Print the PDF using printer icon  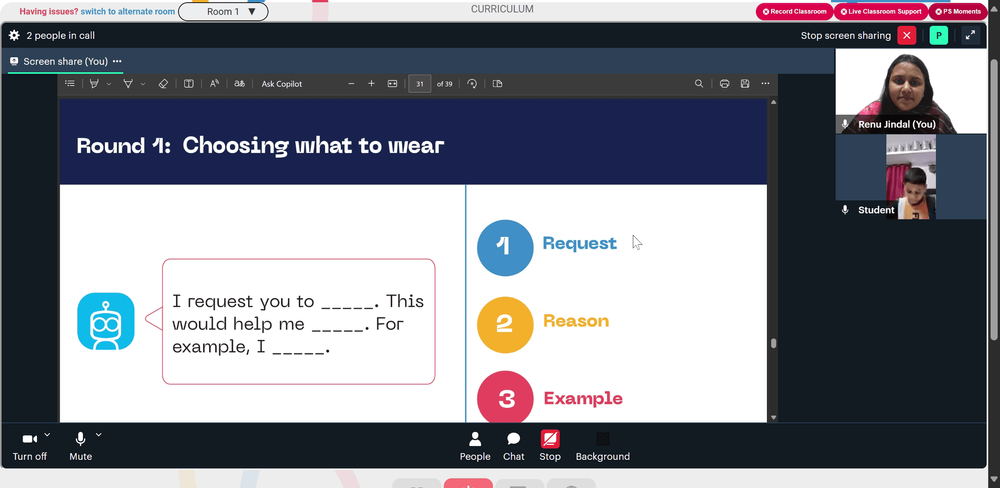point(724,84)
